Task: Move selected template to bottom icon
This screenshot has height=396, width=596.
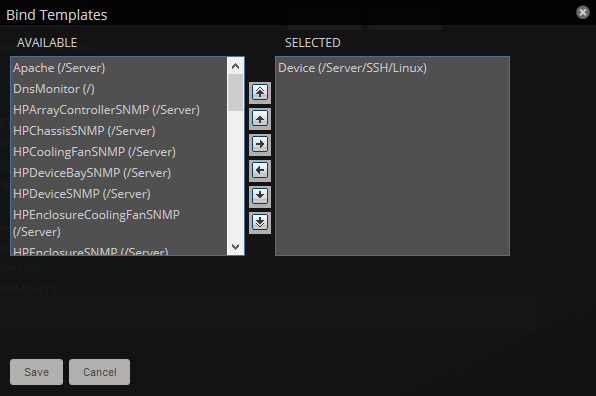Action: pyautogui.click(x=260, y=223)
